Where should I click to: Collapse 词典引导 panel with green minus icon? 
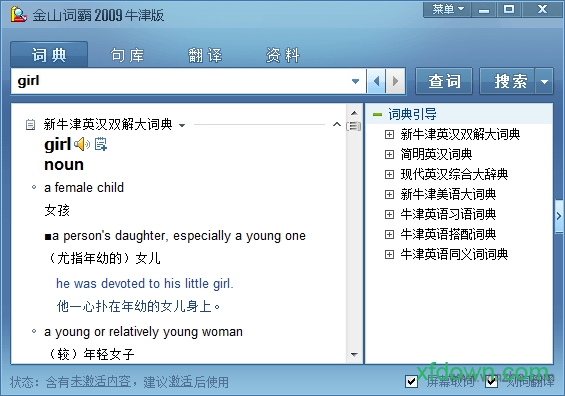(377, 115)
